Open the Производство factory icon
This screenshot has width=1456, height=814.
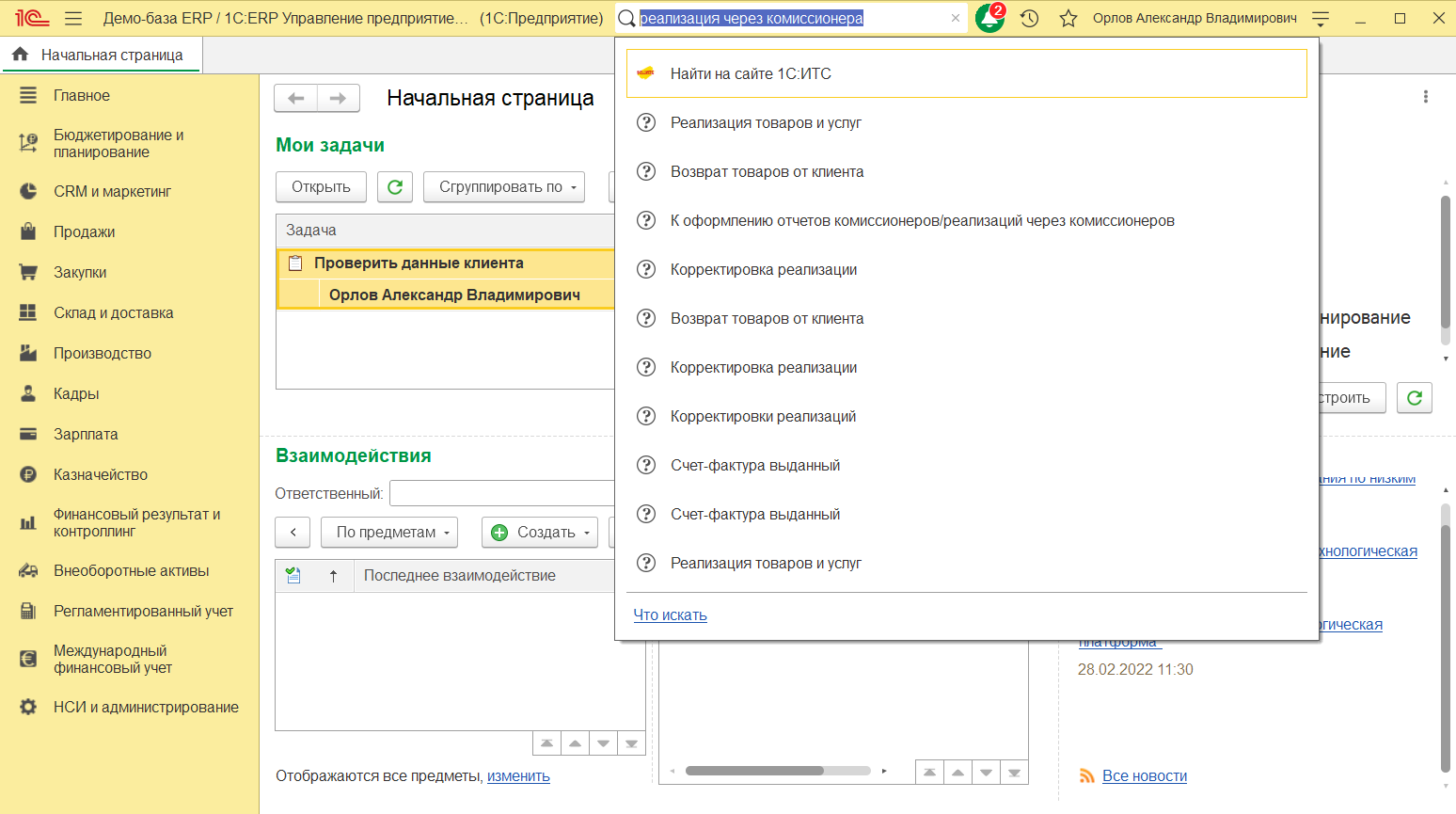(x=28, y=353)
